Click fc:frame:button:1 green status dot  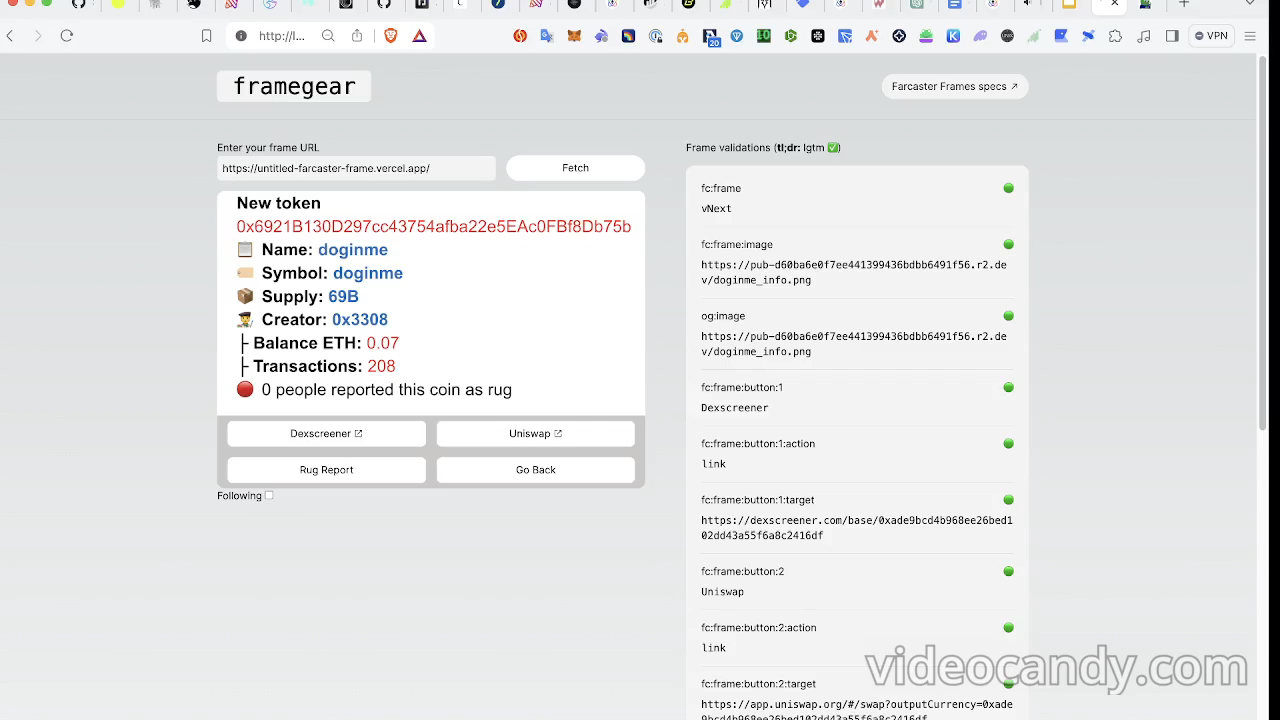click(1008, 388)
